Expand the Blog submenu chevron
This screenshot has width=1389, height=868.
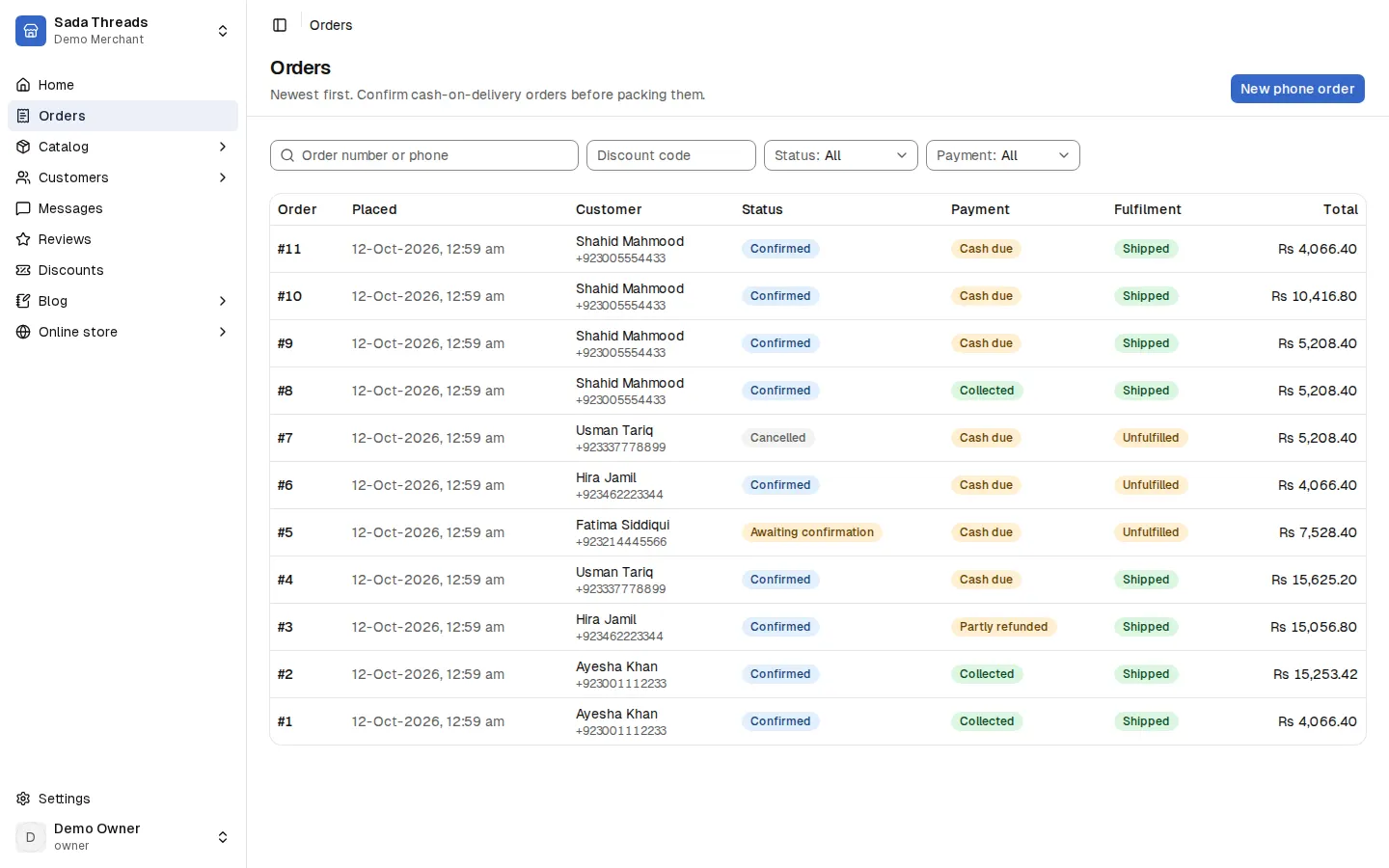pyautogui.click(x=223, y=301)
